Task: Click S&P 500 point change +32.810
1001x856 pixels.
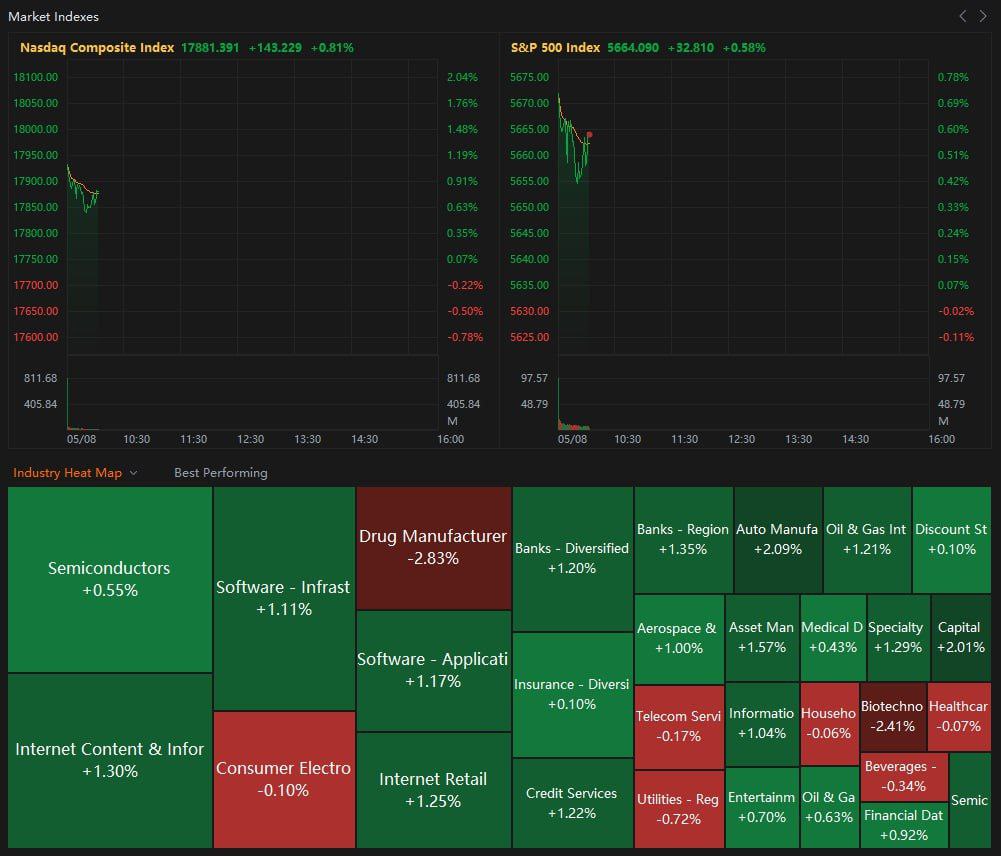Action: click(691, 47)
